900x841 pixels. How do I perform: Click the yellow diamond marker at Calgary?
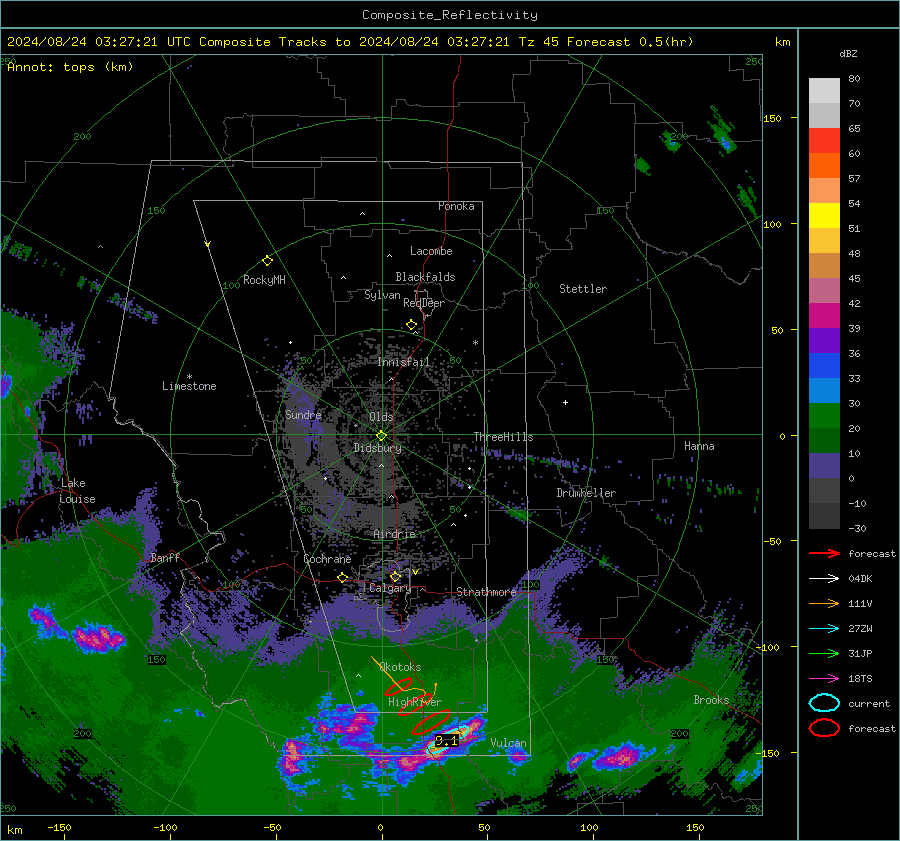click(395, 576)
